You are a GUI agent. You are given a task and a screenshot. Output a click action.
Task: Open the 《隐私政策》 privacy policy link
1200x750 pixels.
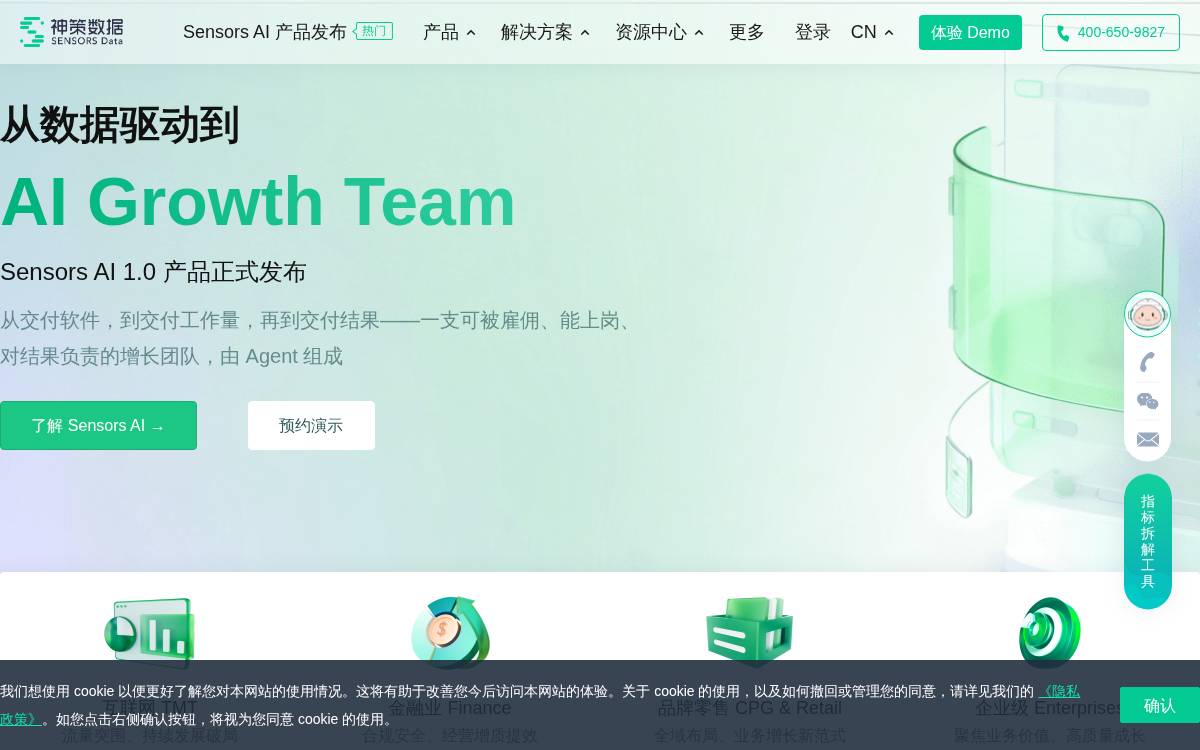pos(1059,691)
